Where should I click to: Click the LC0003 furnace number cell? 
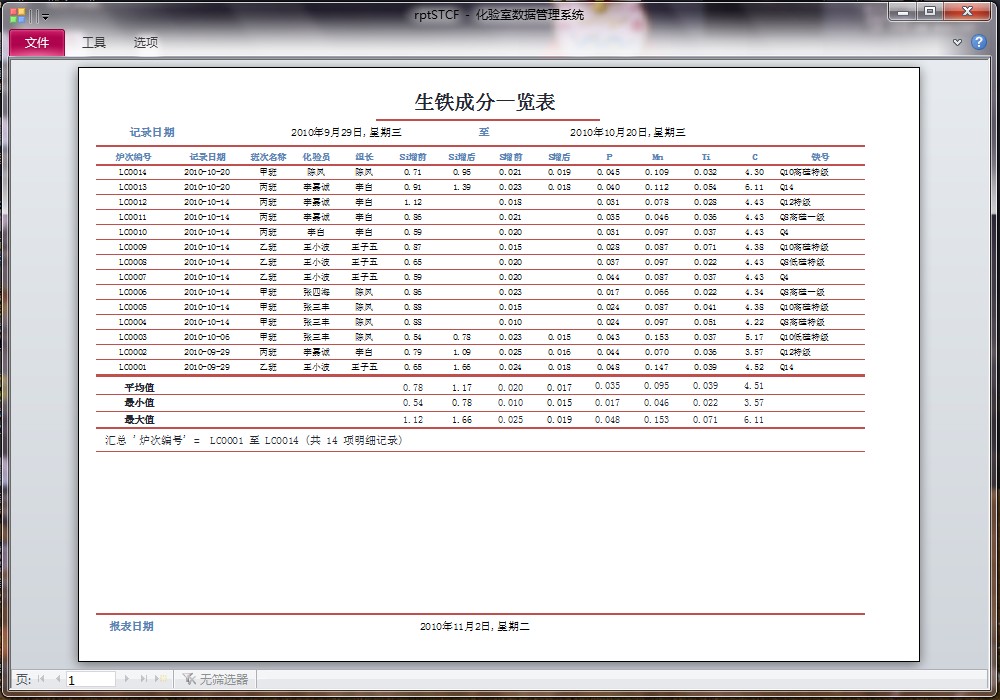pyautogui.click(x=133, y=337)
